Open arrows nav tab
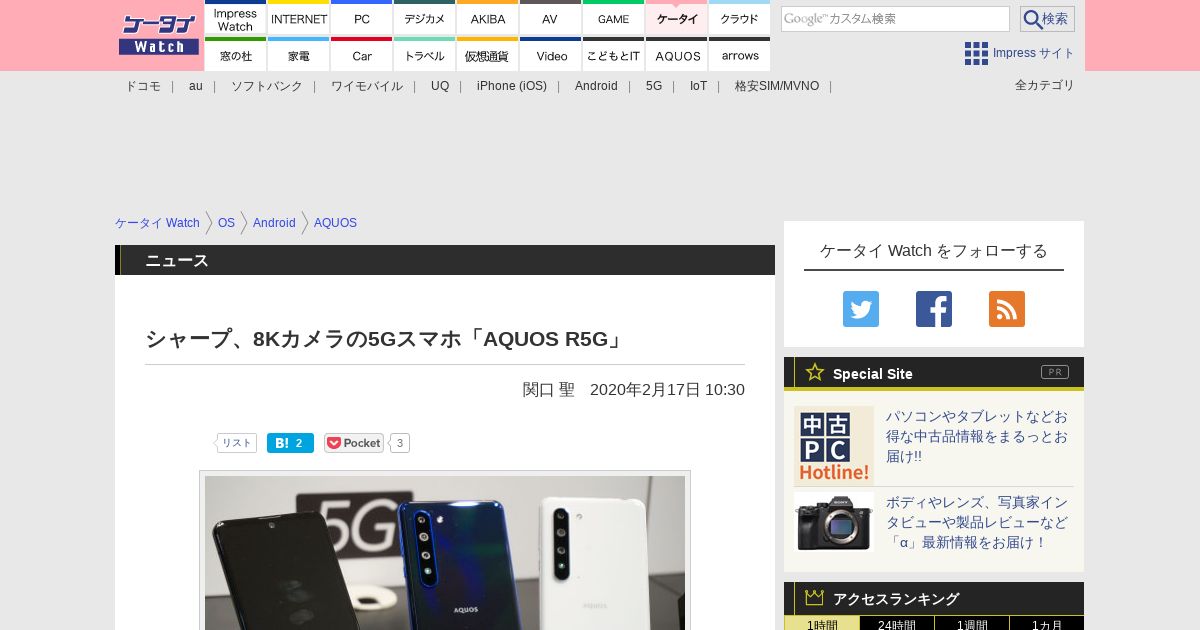The image size is (1200, 630). click(x=740, y=54)
